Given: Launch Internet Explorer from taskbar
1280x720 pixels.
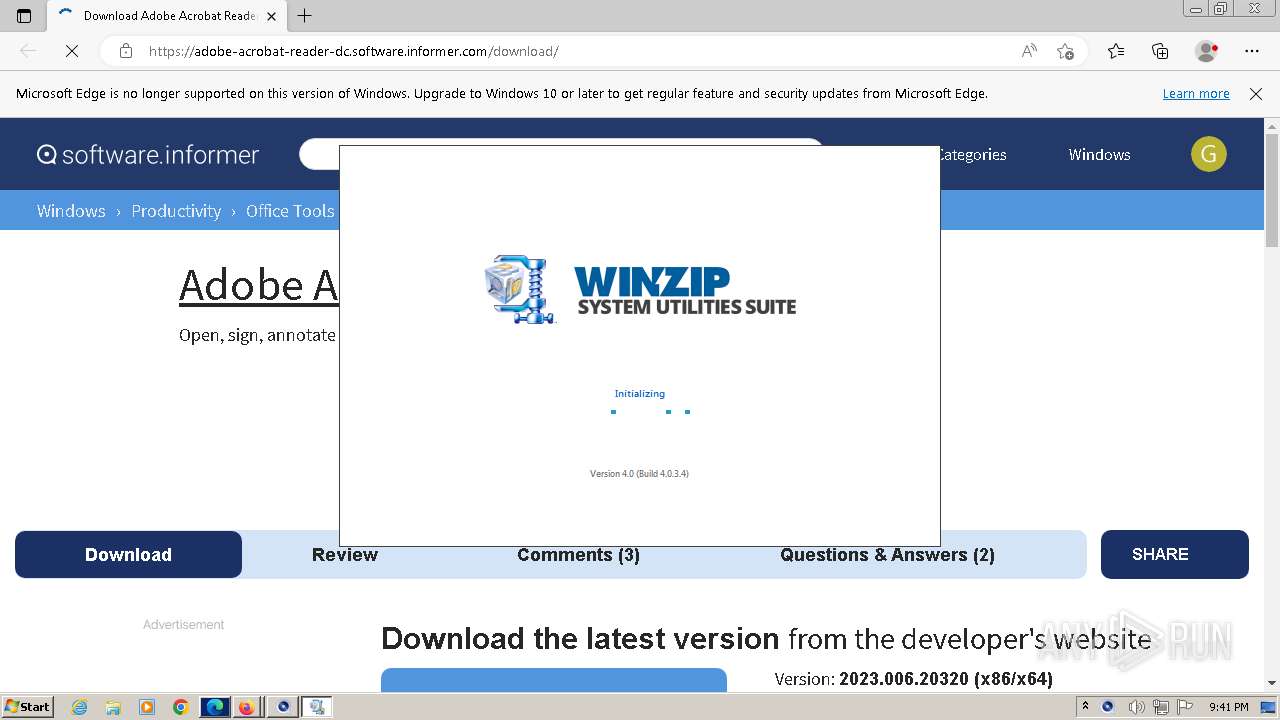Looking at the screenshot, I should [79, 707].
